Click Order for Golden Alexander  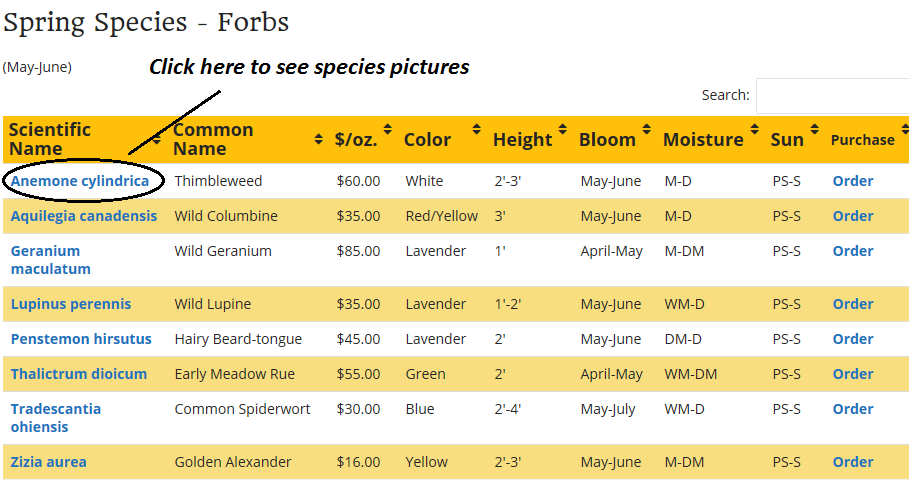pos(853,462)
